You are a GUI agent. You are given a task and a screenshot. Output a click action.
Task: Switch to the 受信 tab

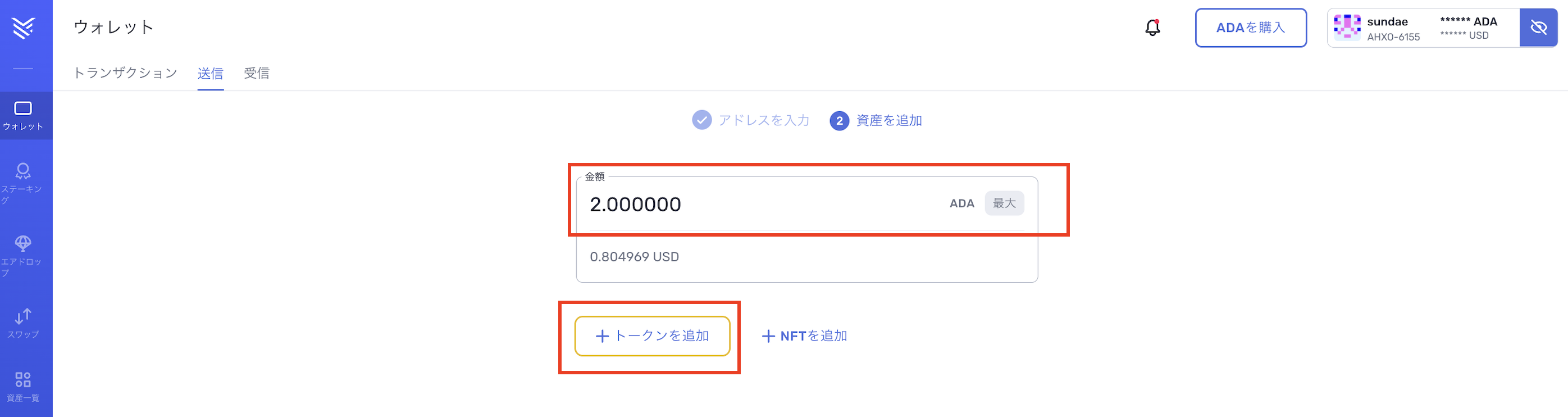257,73
